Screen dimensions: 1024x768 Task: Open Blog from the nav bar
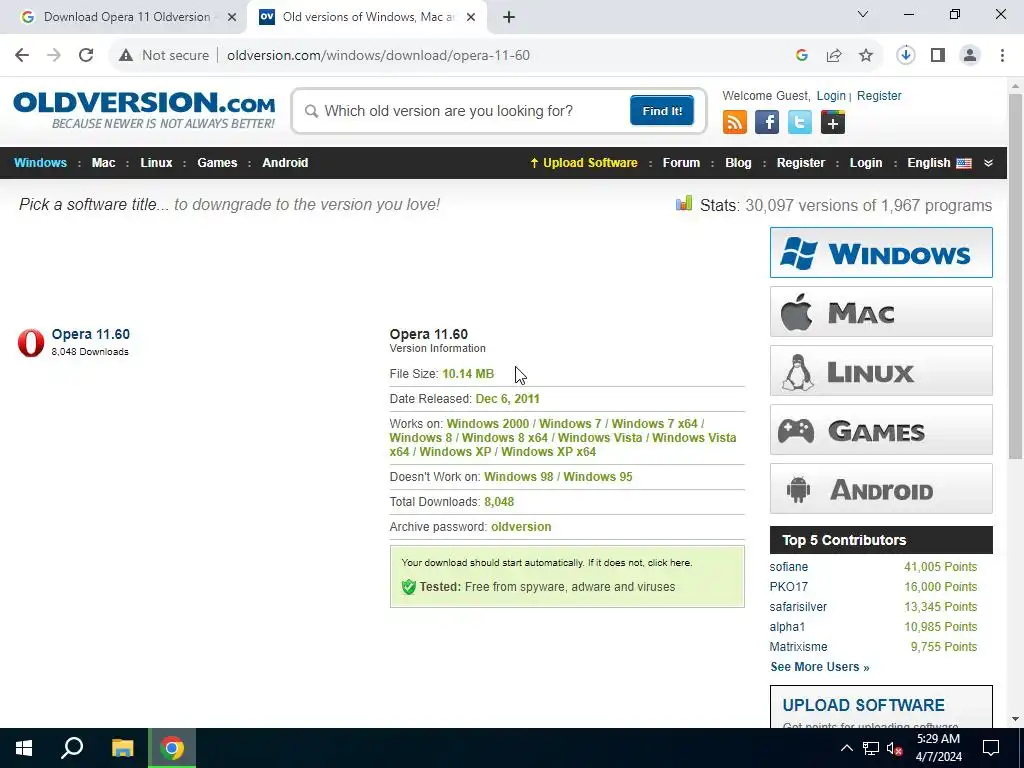coord(738,163)
